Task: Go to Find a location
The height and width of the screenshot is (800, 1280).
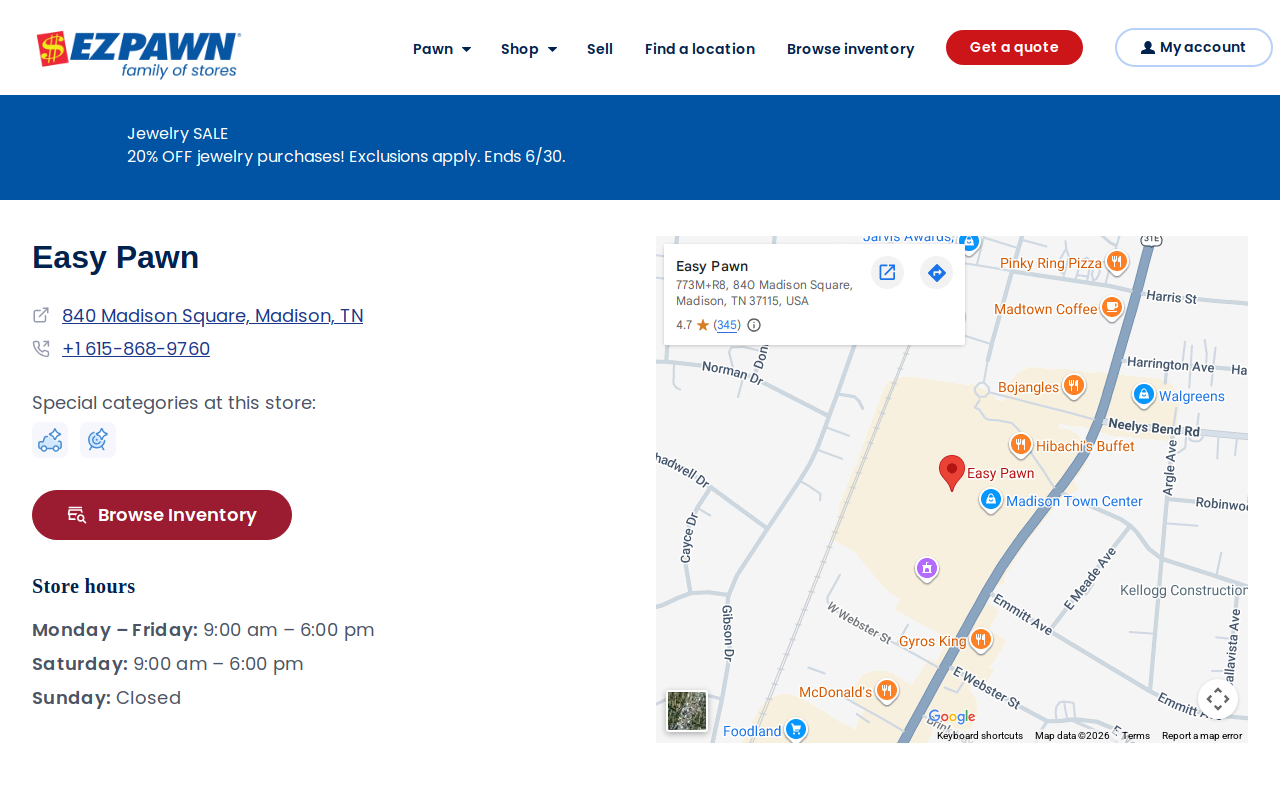Action: tap(700, 49)
